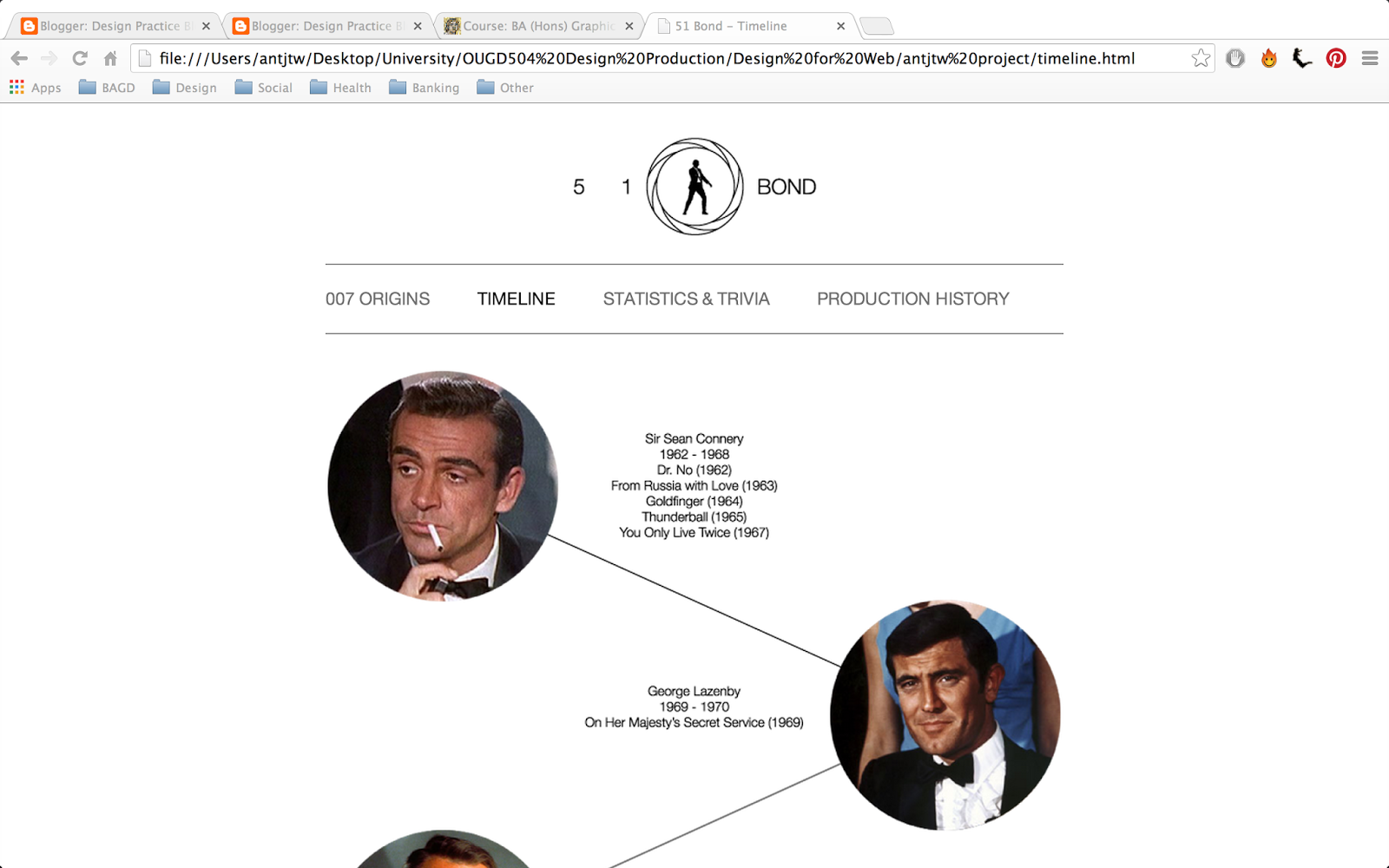Screen dimensions: 1389x868
Task: Click the Sean Connery circular portrait
Action: point(443,486)
